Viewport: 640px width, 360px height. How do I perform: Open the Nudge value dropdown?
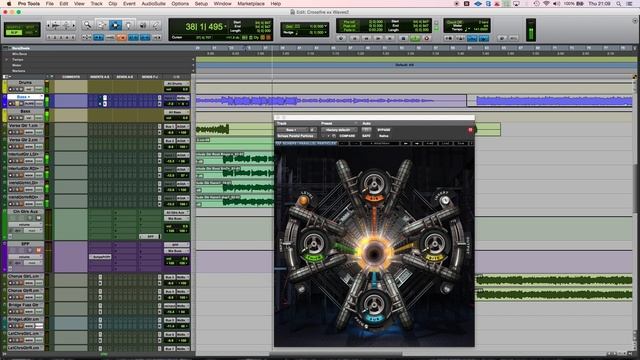(x=325, y=32)
